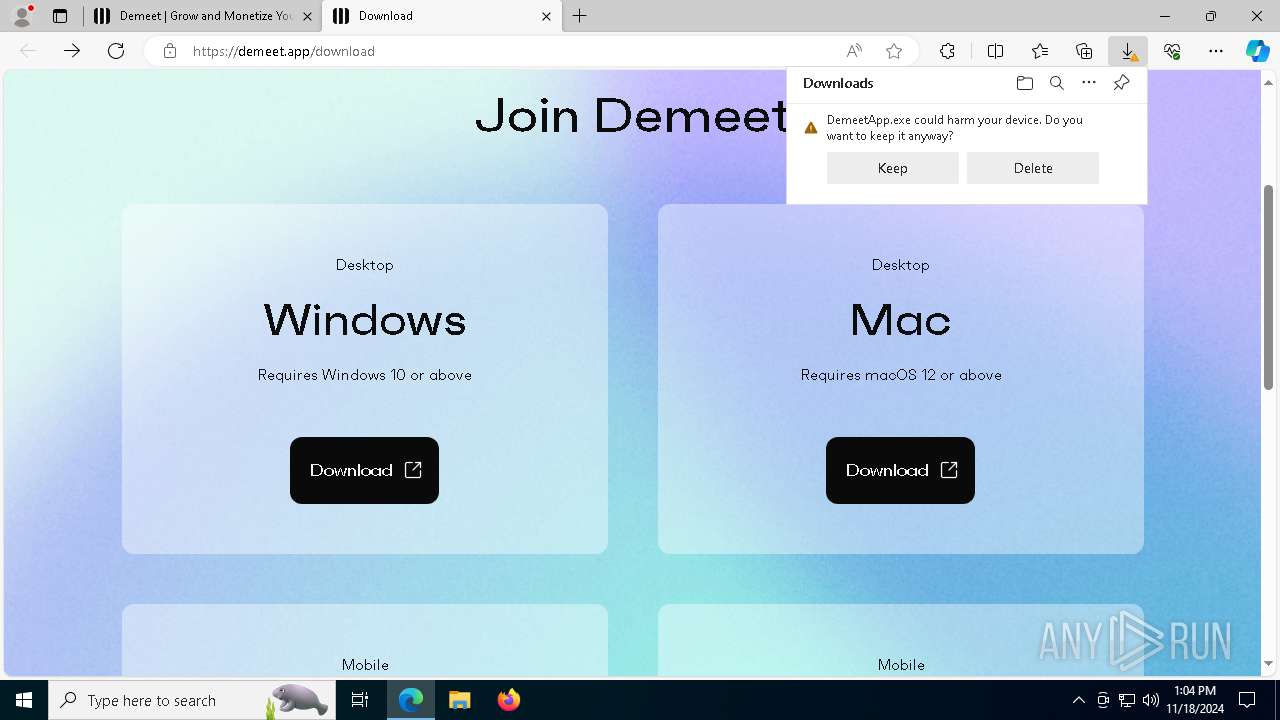This screenshot has height=720, width=1280.
Task: Open Browser essentials icon
Action: [x=1172, y=51]
